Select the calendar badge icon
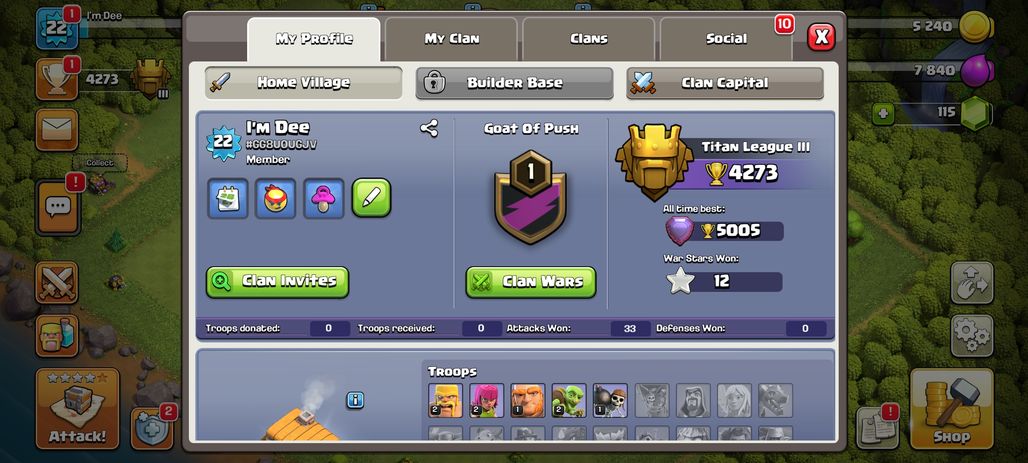The image size is (1028, 463). pos(227,198)
